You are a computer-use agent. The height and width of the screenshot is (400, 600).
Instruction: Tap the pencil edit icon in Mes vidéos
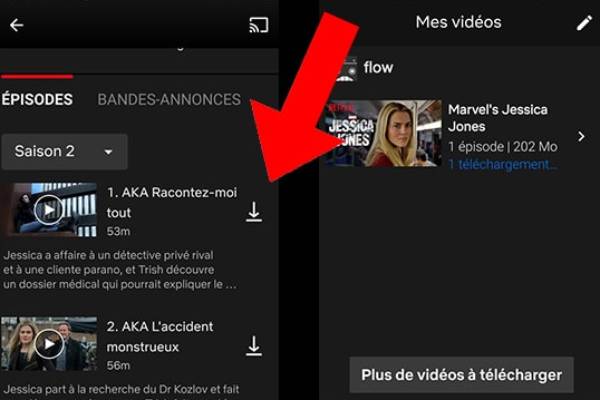point(584,23)
